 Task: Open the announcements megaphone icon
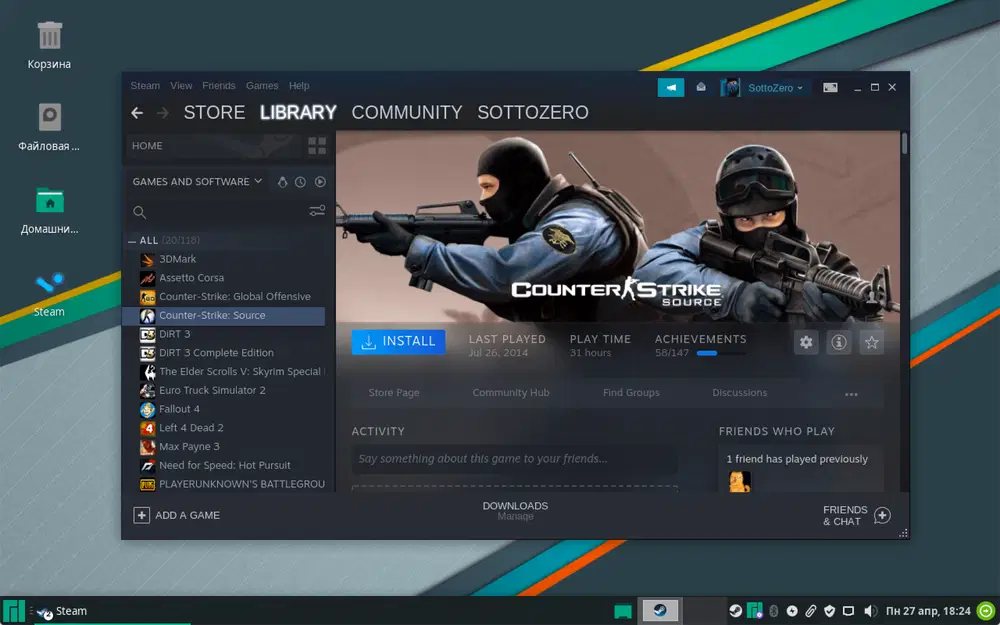pos(670,87)
